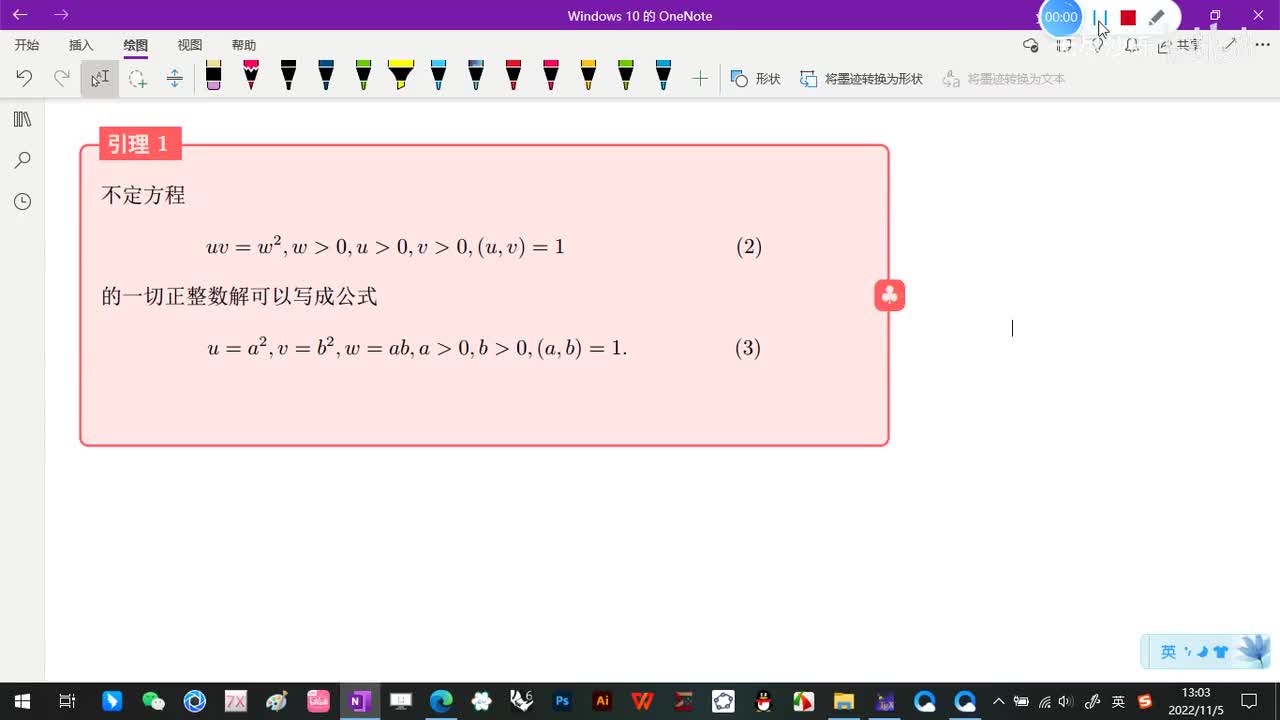Open File Explorer from the taskbar
Screen dimensions: 1280x720
[x=844, y=701]
